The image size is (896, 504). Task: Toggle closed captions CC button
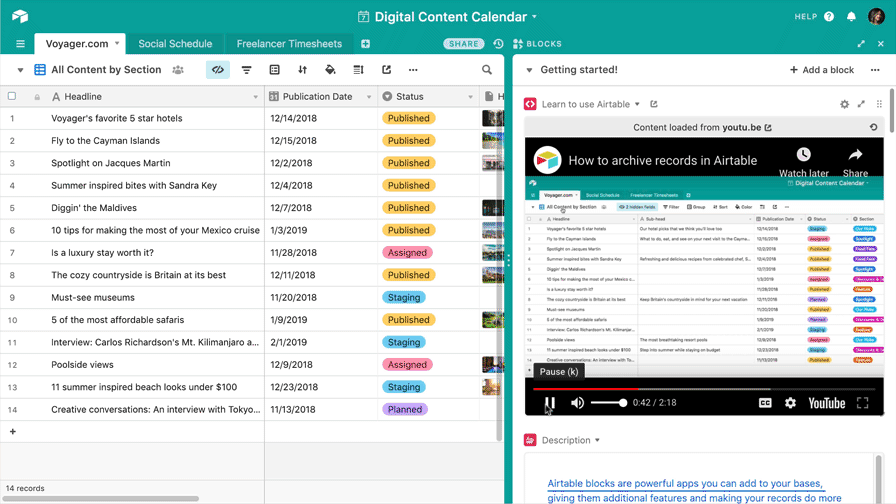click(765, 403)
